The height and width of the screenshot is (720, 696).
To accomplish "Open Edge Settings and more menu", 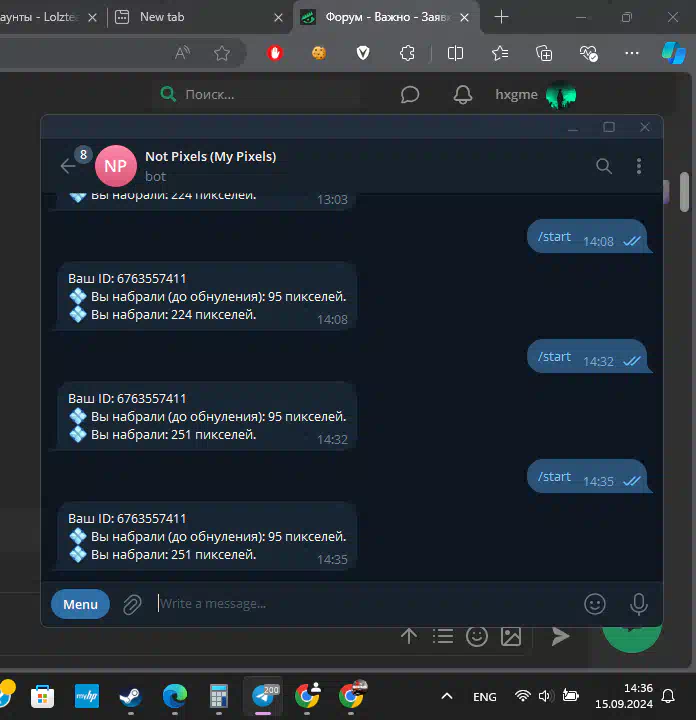I will [632, 53].
